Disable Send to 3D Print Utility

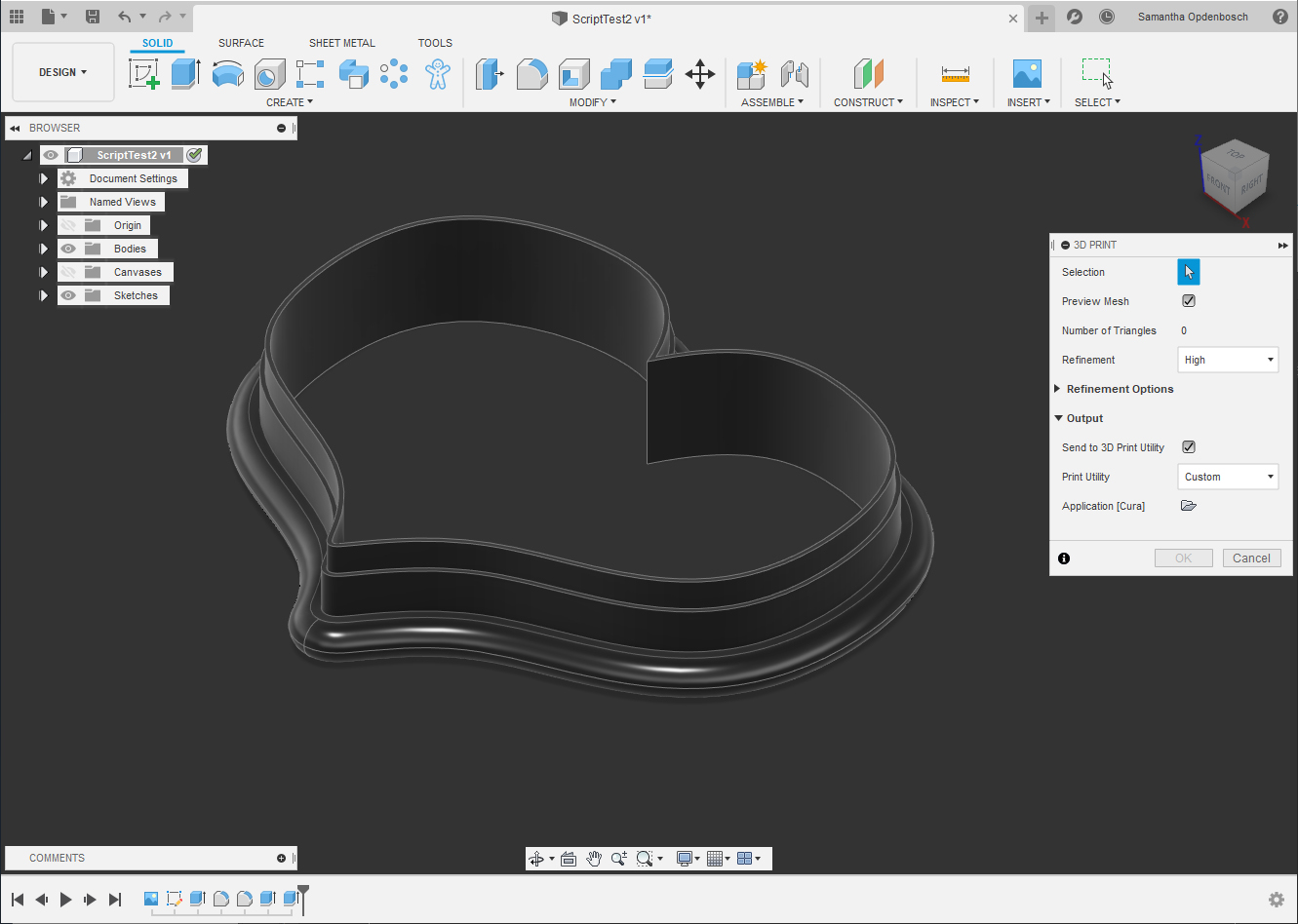coord(1189,447)
